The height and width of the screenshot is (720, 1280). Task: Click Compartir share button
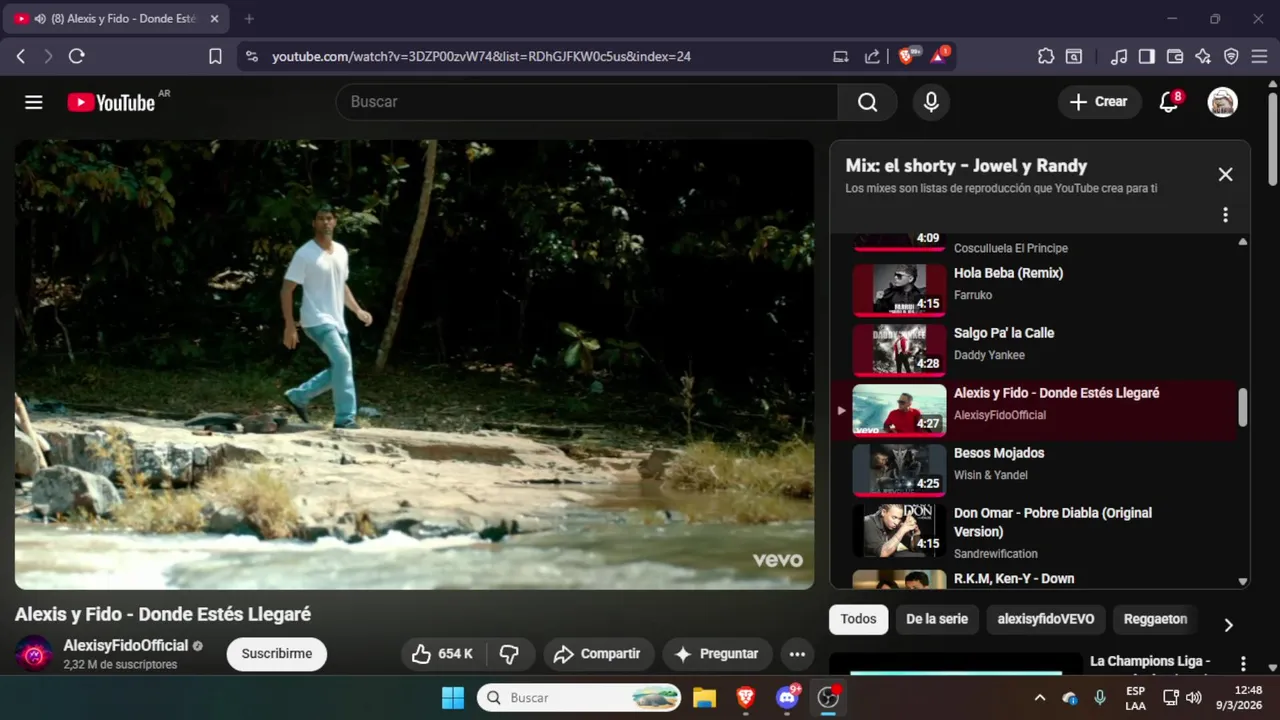point(598,654)
